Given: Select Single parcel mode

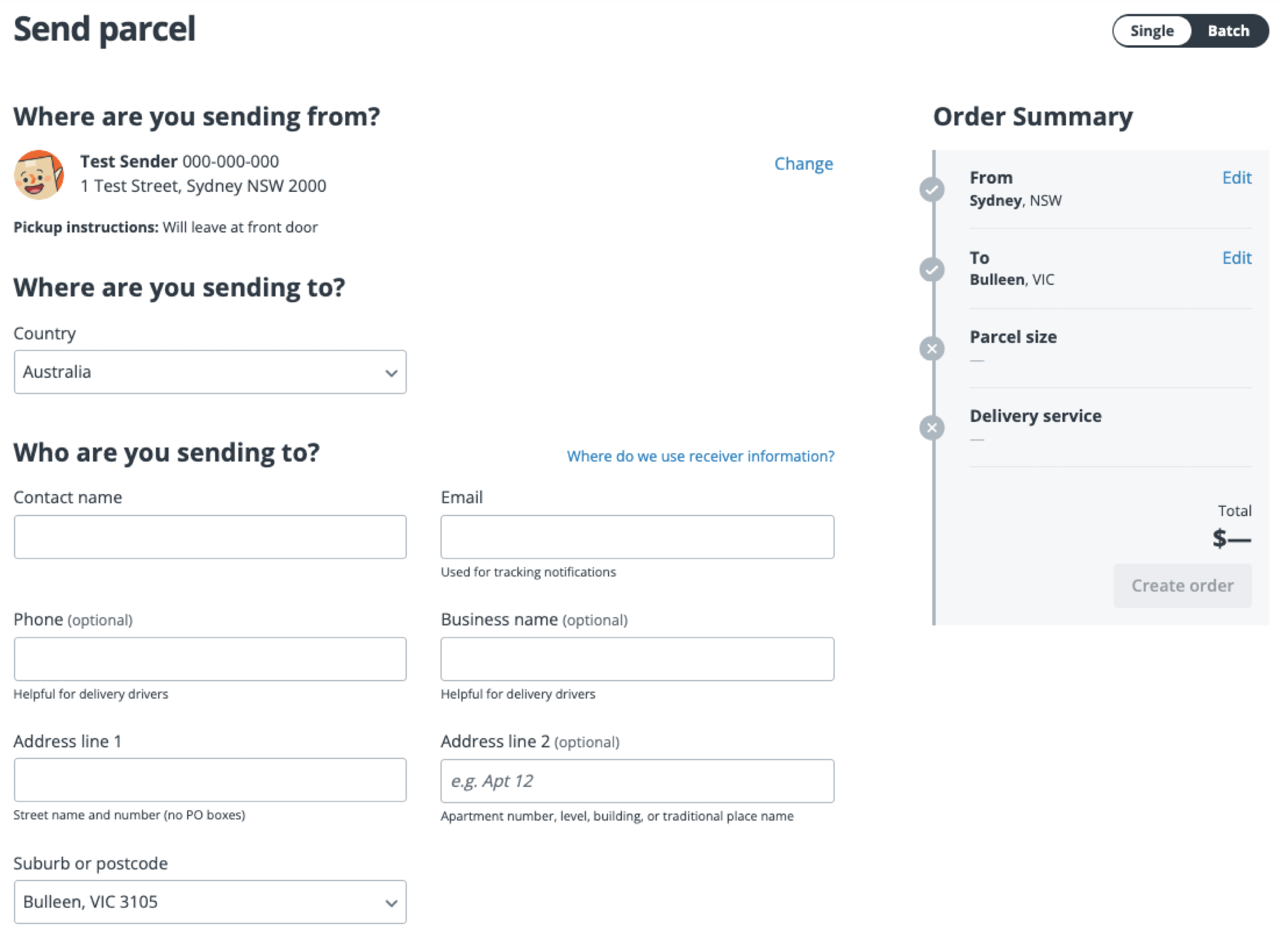Looking at the screenshot, I should (x=1152, y=31).
